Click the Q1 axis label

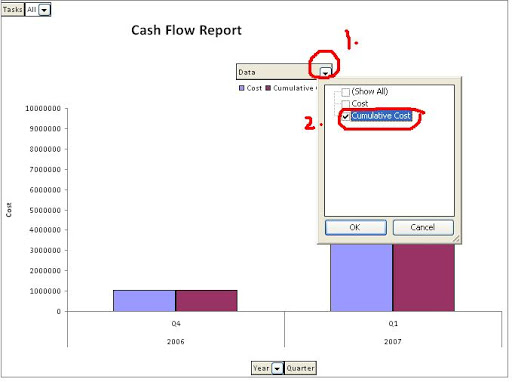pyautogui.click(x=393, y=324)
